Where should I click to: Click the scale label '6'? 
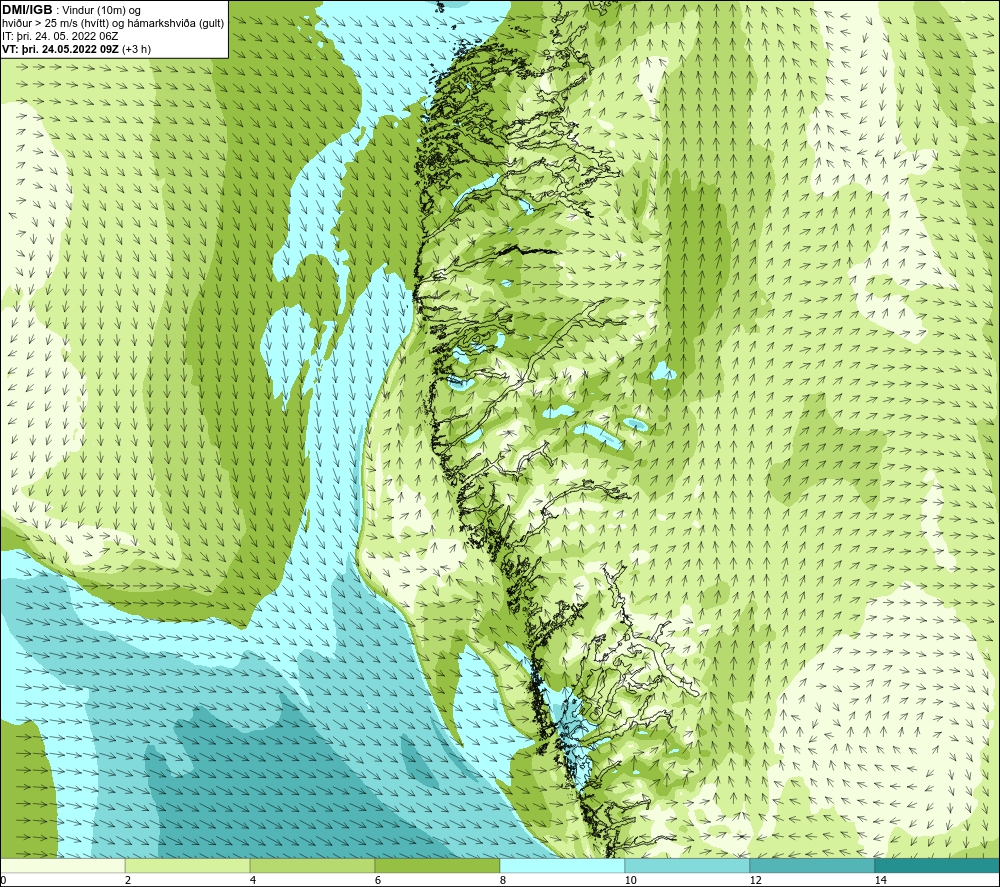[378, 880]
